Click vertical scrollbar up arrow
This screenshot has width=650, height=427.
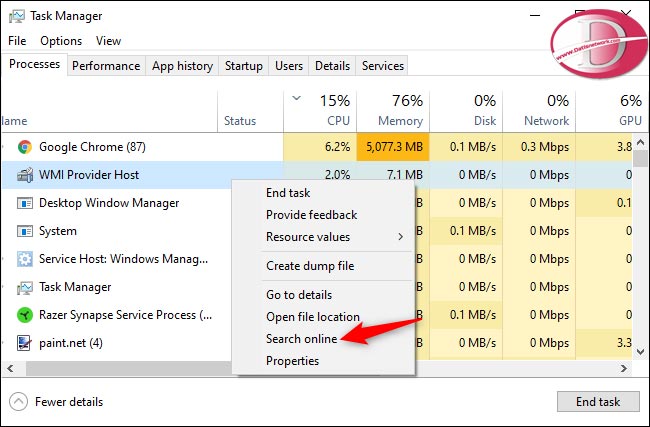(x=640, y=142)
